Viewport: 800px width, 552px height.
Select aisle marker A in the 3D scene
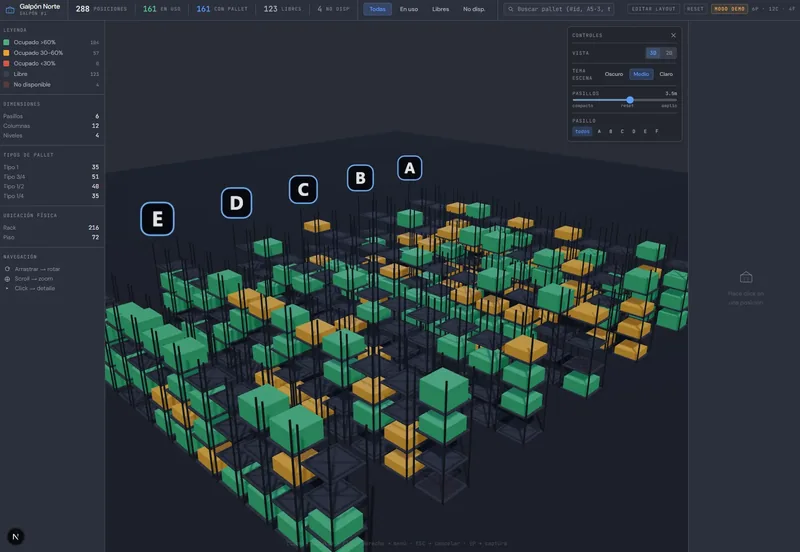[409, 168]
